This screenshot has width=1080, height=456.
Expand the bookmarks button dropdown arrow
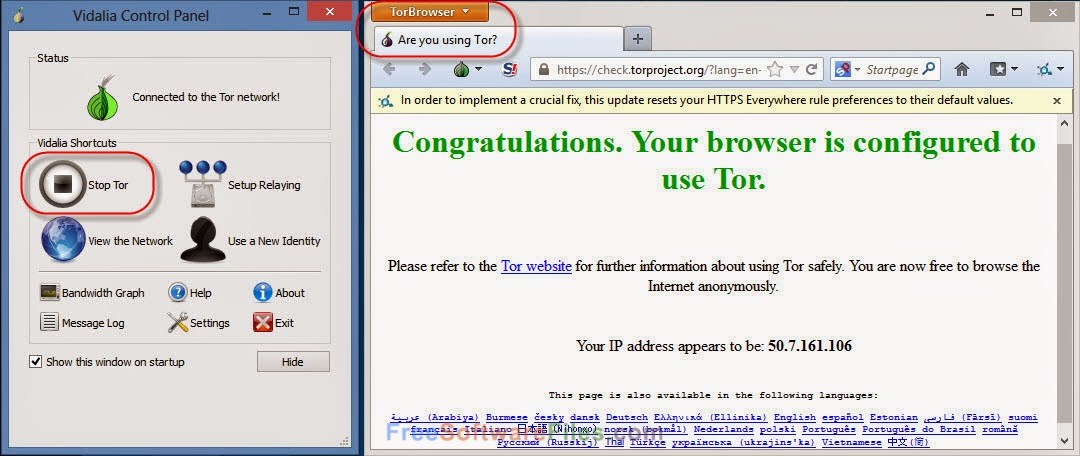1014,69
